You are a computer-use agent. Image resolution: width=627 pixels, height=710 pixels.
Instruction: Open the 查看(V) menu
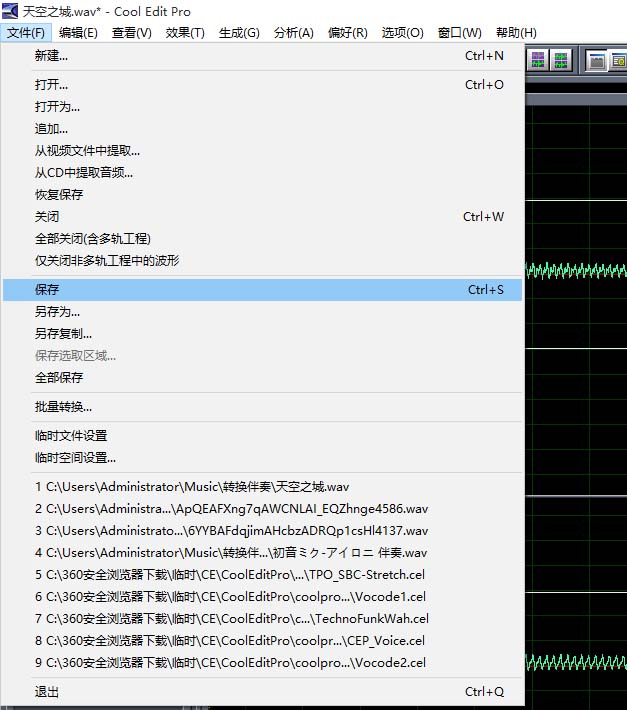(132, 33)
